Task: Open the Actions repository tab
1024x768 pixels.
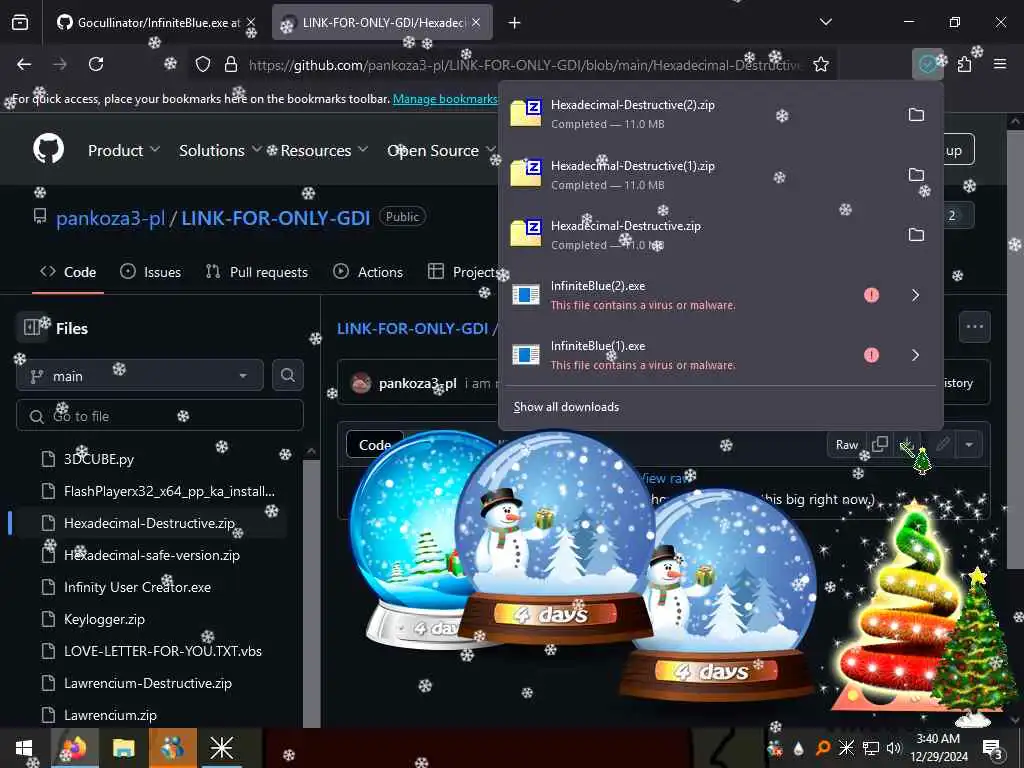Action: [368, 272]
